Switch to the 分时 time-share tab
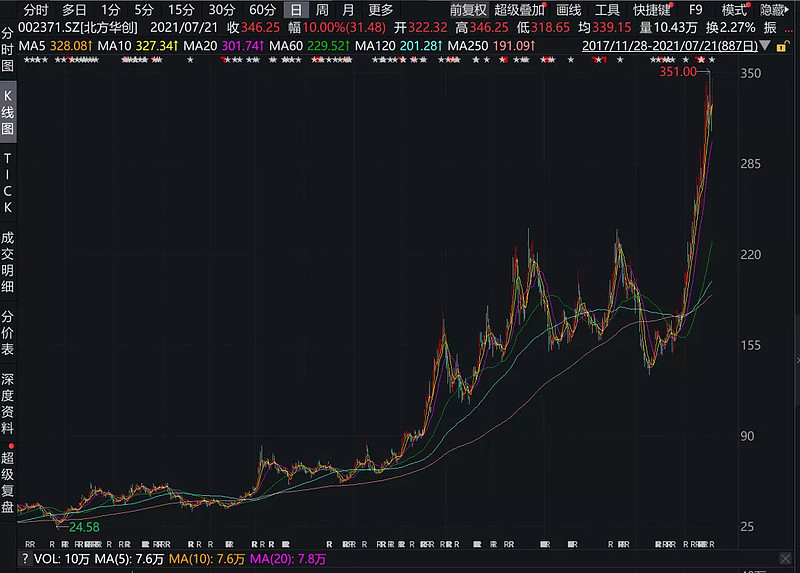 click(x=36, y=10)
